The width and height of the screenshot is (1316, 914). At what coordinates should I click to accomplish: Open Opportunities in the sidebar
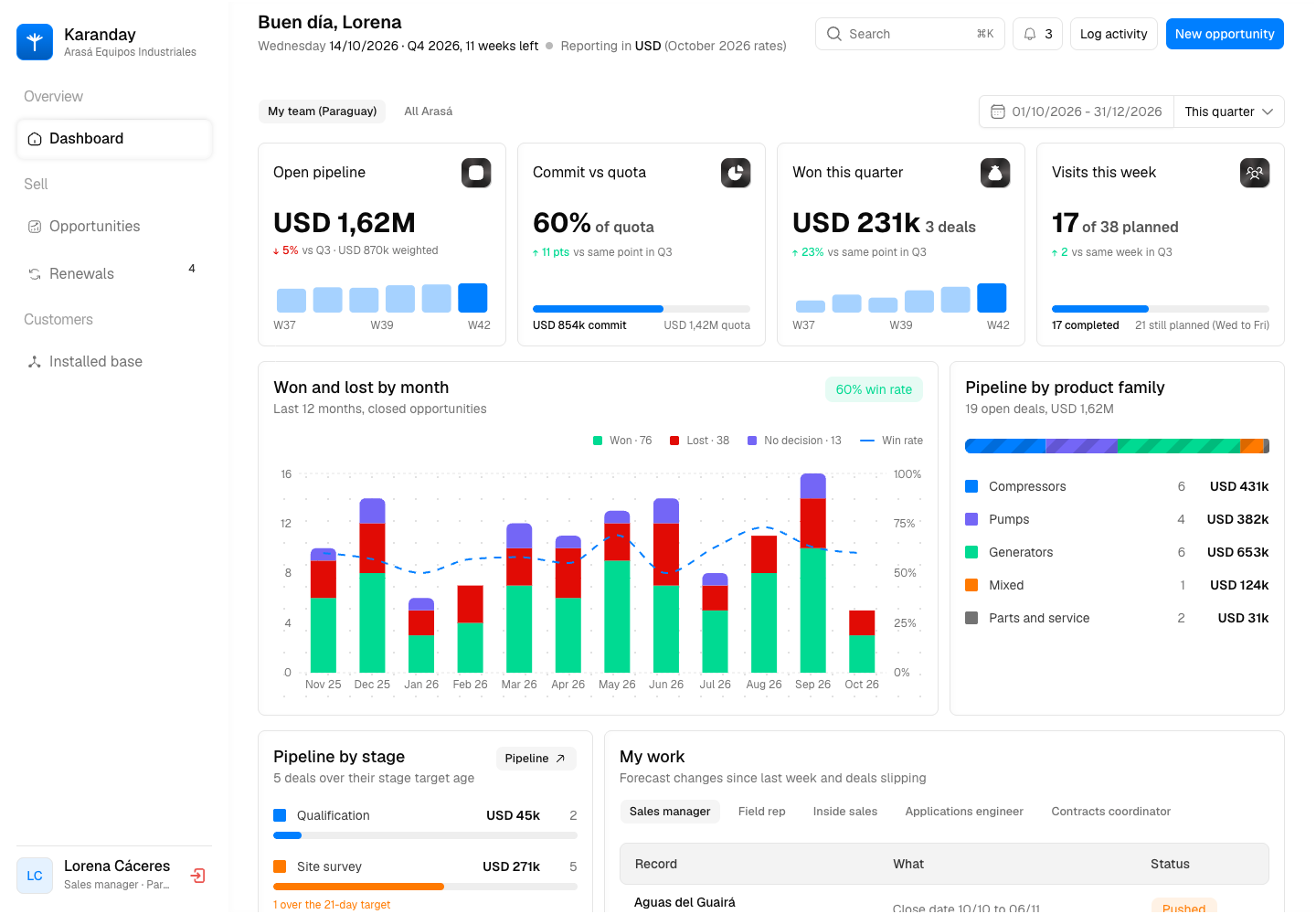click(x=114, y=227)
